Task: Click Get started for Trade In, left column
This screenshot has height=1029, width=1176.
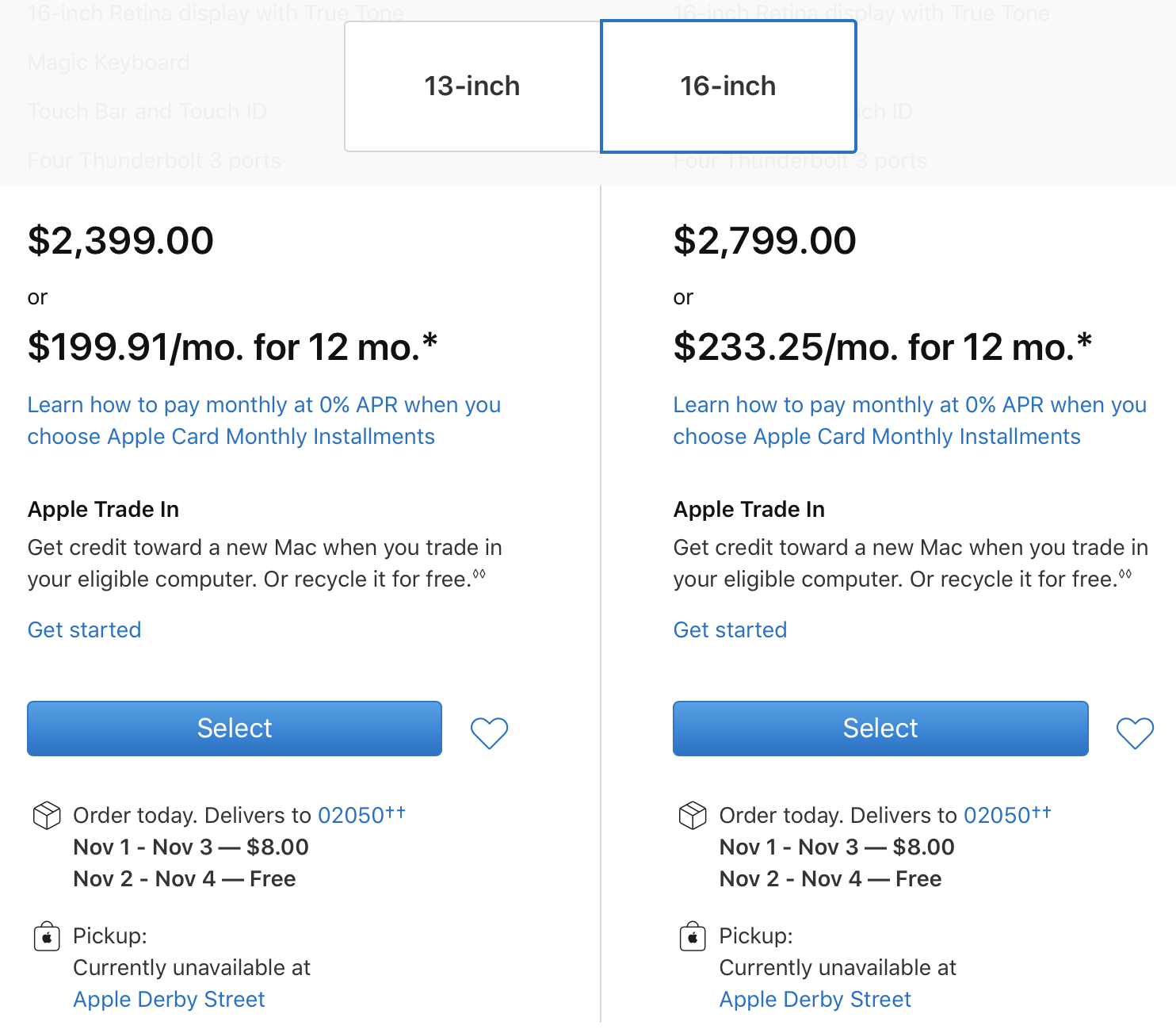Action: tap(85, 630)
